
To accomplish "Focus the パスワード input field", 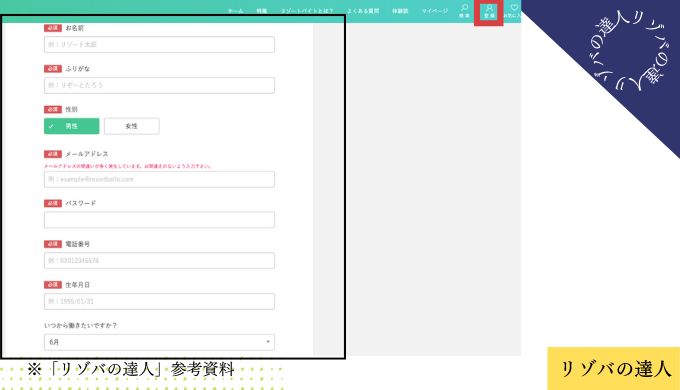I will point(159,220).
